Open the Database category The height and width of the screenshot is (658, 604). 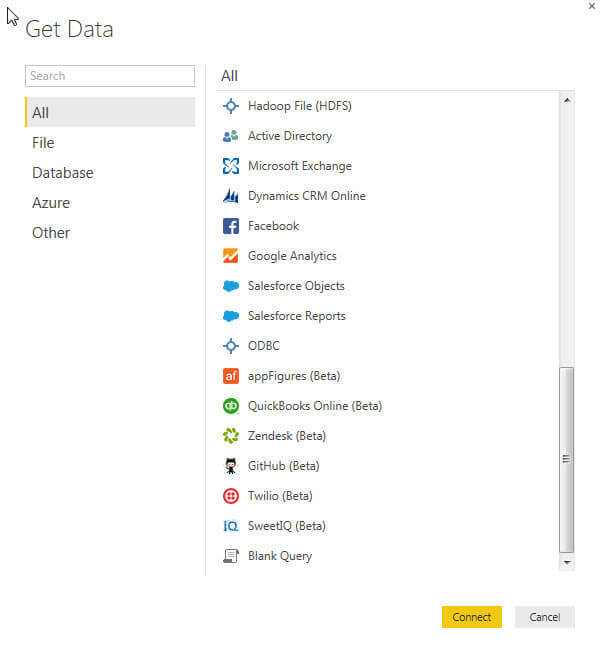[x=62, y=173]
